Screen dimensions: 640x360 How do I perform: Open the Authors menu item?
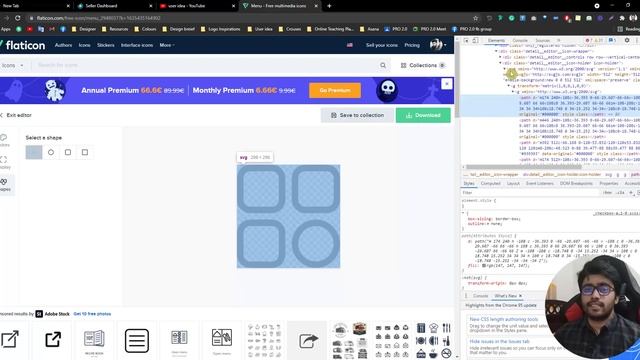click(63, 45)
